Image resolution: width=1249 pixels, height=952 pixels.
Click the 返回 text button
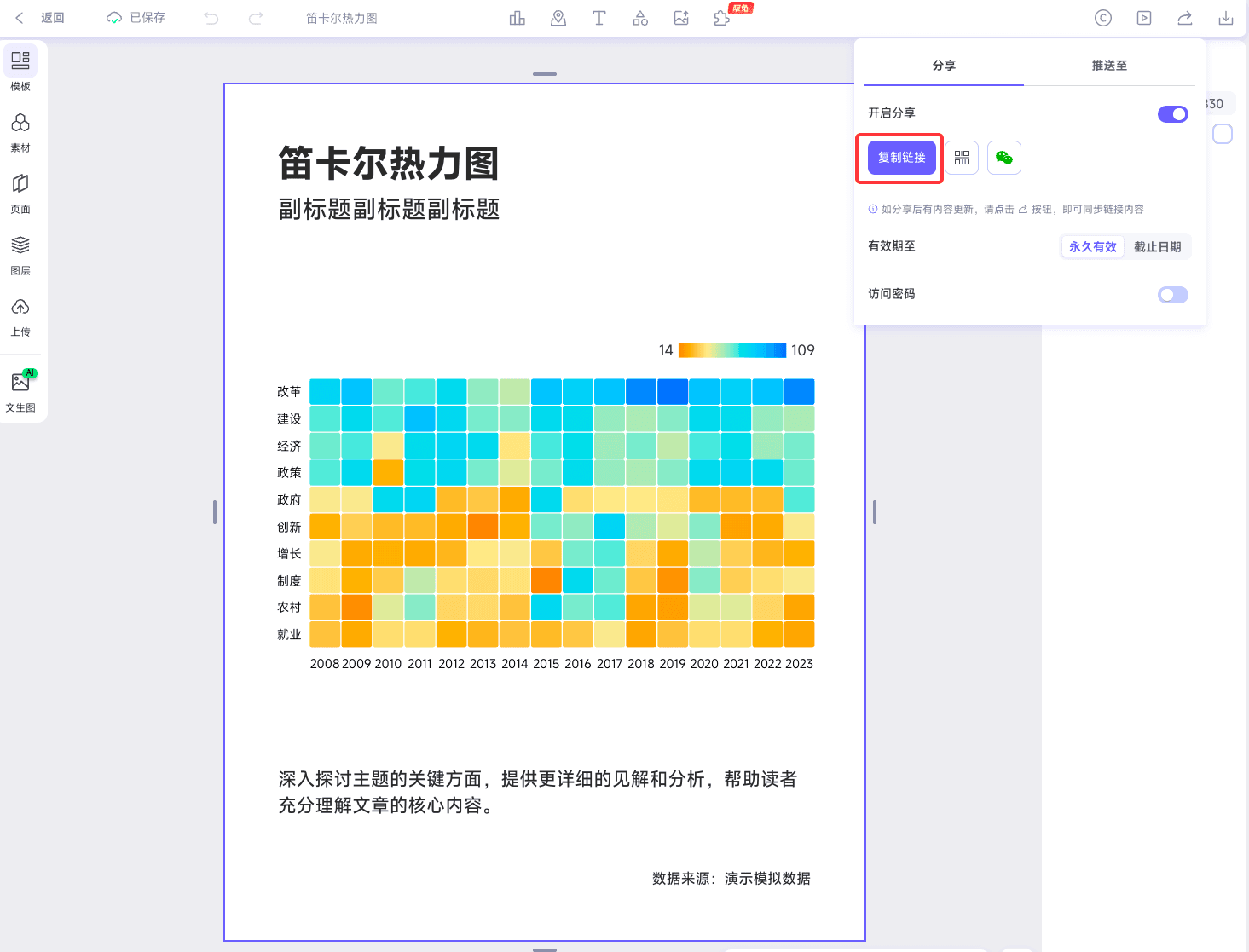pyautogui.click(x=53, y=18)
